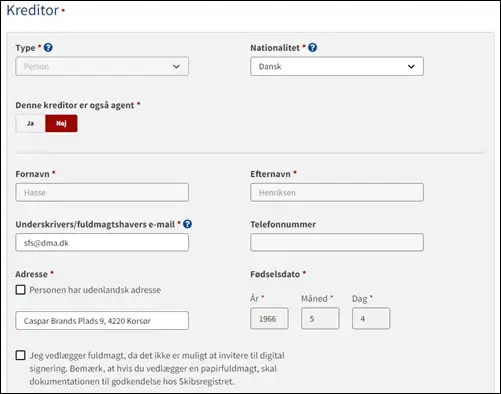Viewport: 501px width, 394px height.
Task: Expand the Type dropdown showing Person
Action: (102, 66)
